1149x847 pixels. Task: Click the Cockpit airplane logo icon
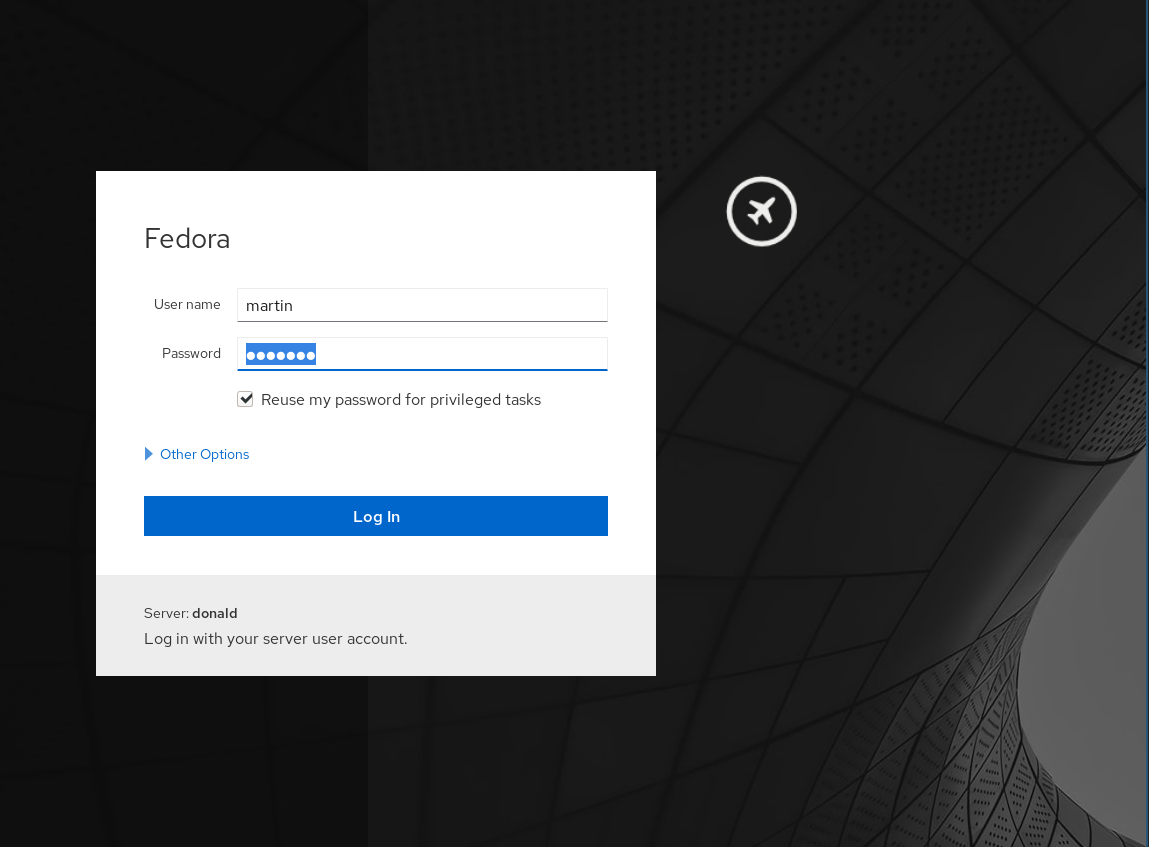tap(761, 211)
